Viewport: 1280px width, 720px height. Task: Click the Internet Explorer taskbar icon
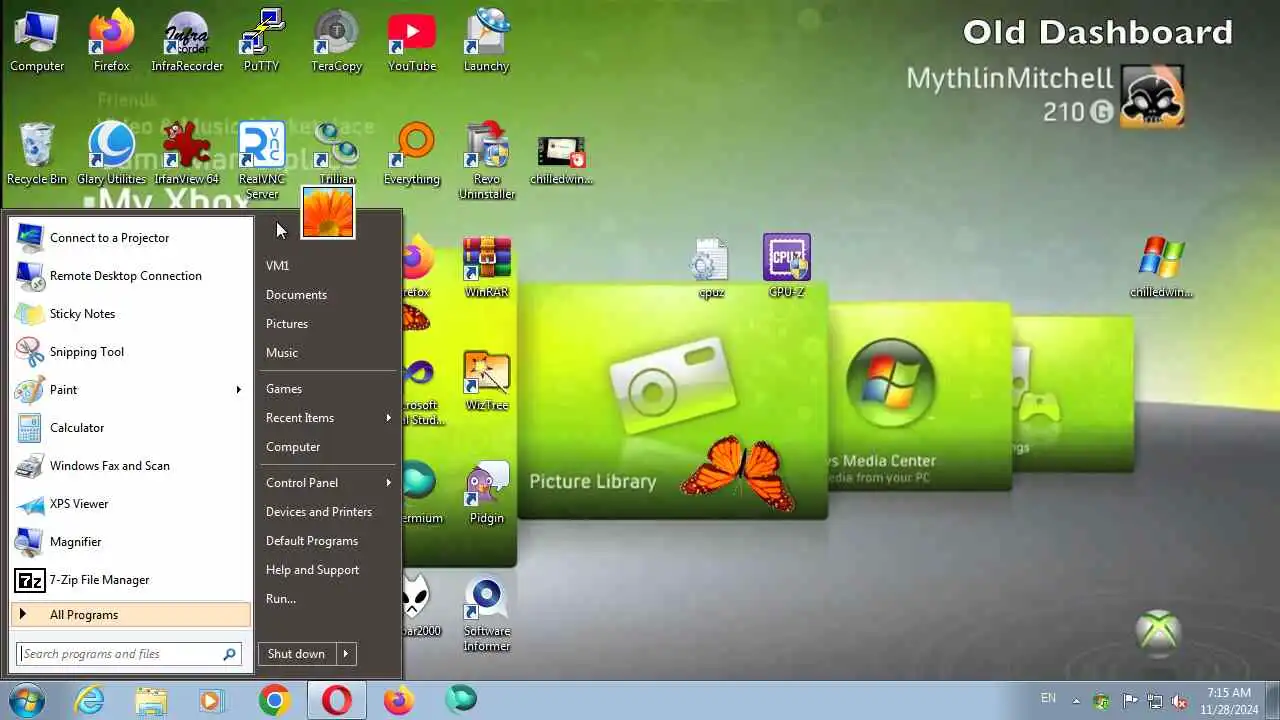tap(90, 700)
